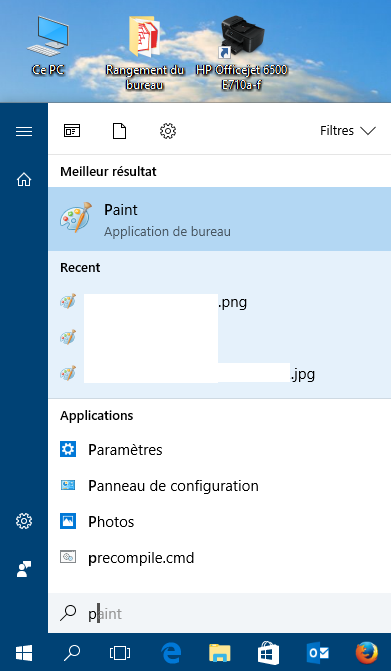Open Paint from the best result
The image size is (391, 671).
(x=219, y=219)
